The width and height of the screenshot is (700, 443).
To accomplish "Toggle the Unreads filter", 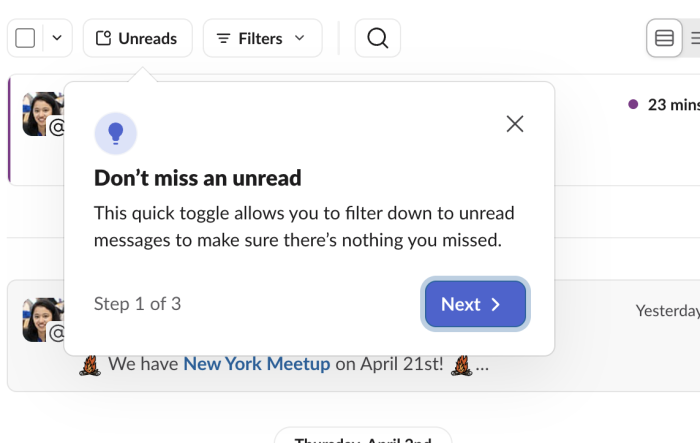I will coord(138,39).
